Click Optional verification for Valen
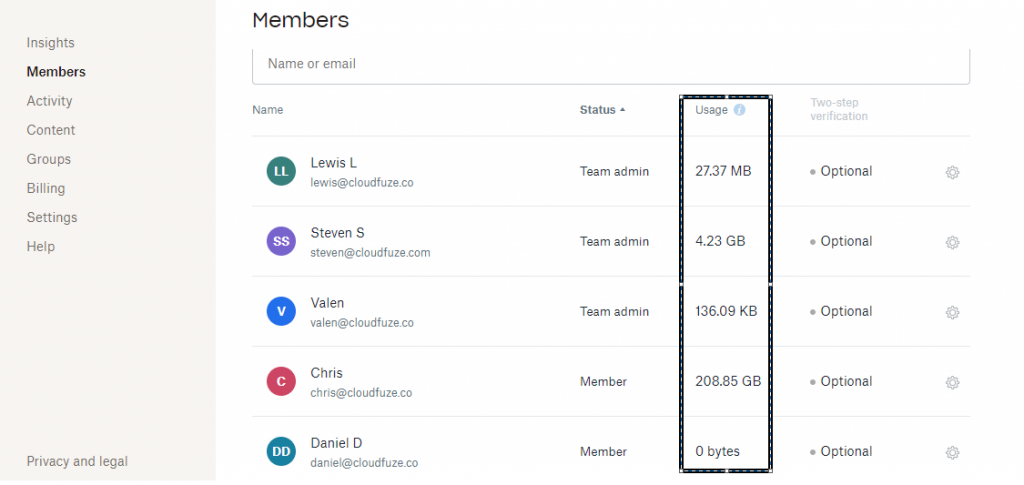 (x=841, y=311)
